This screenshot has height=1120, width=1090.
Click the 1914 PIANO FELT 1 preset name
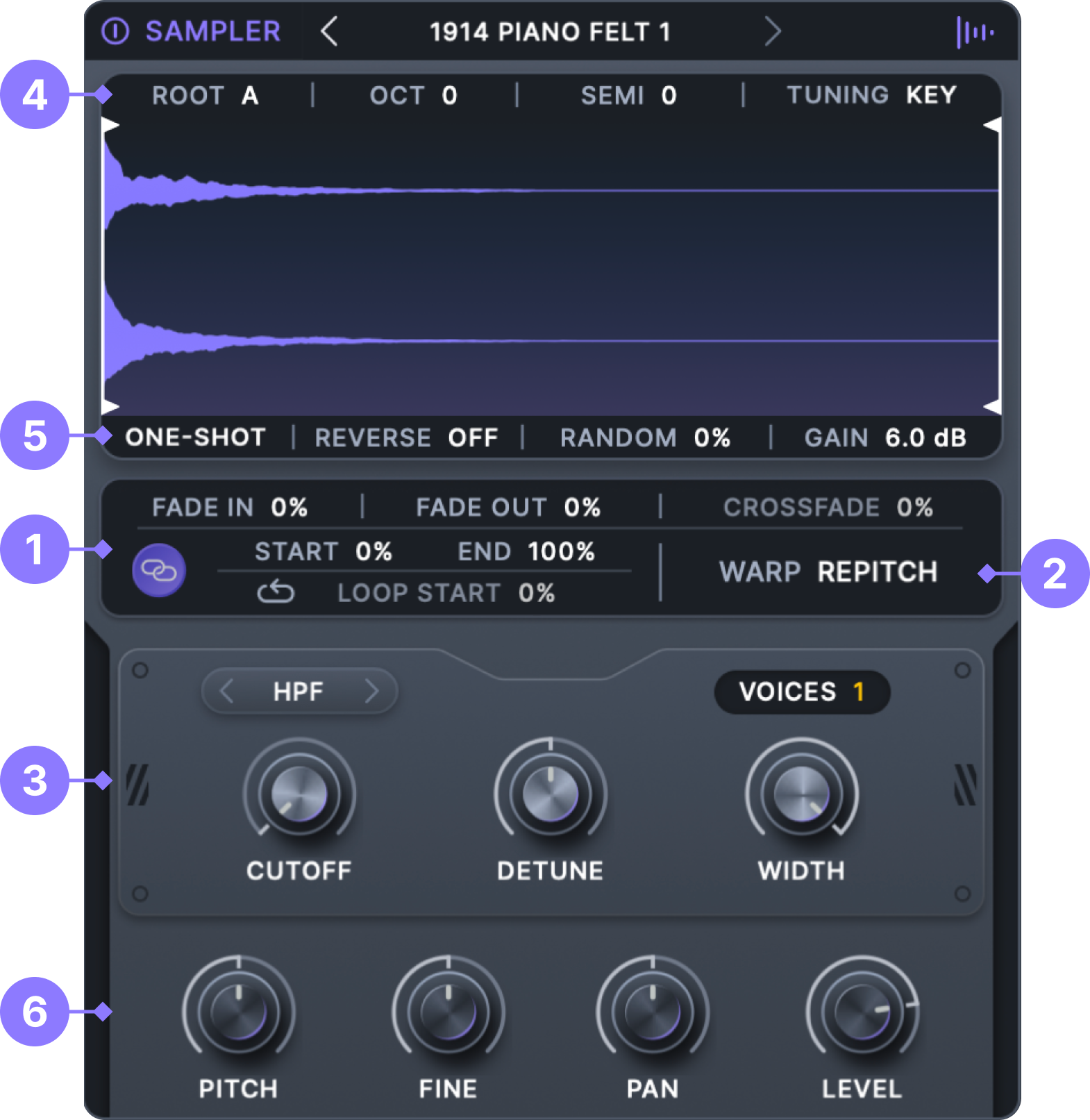click(x=550, y=32)
